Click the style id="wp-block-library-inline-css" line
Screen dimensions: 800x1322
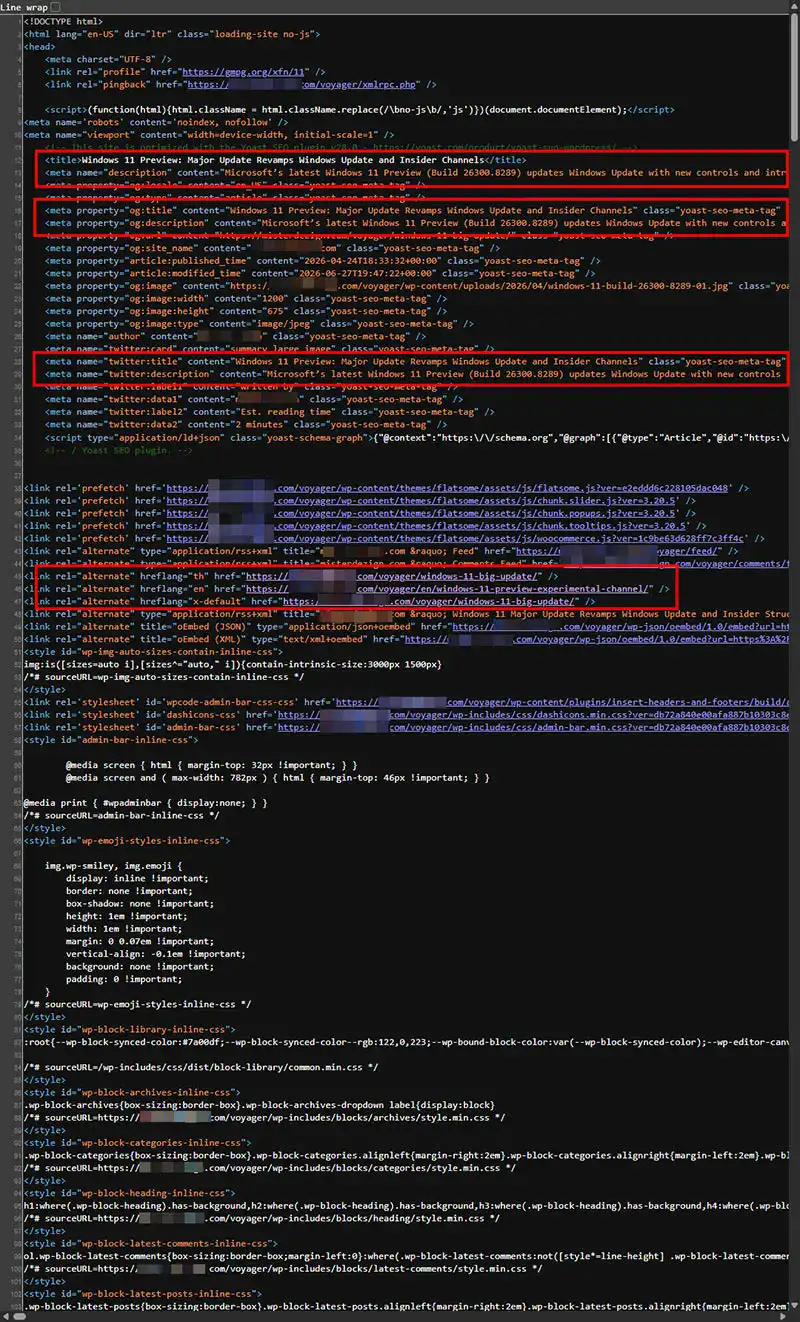(131, 1028)
